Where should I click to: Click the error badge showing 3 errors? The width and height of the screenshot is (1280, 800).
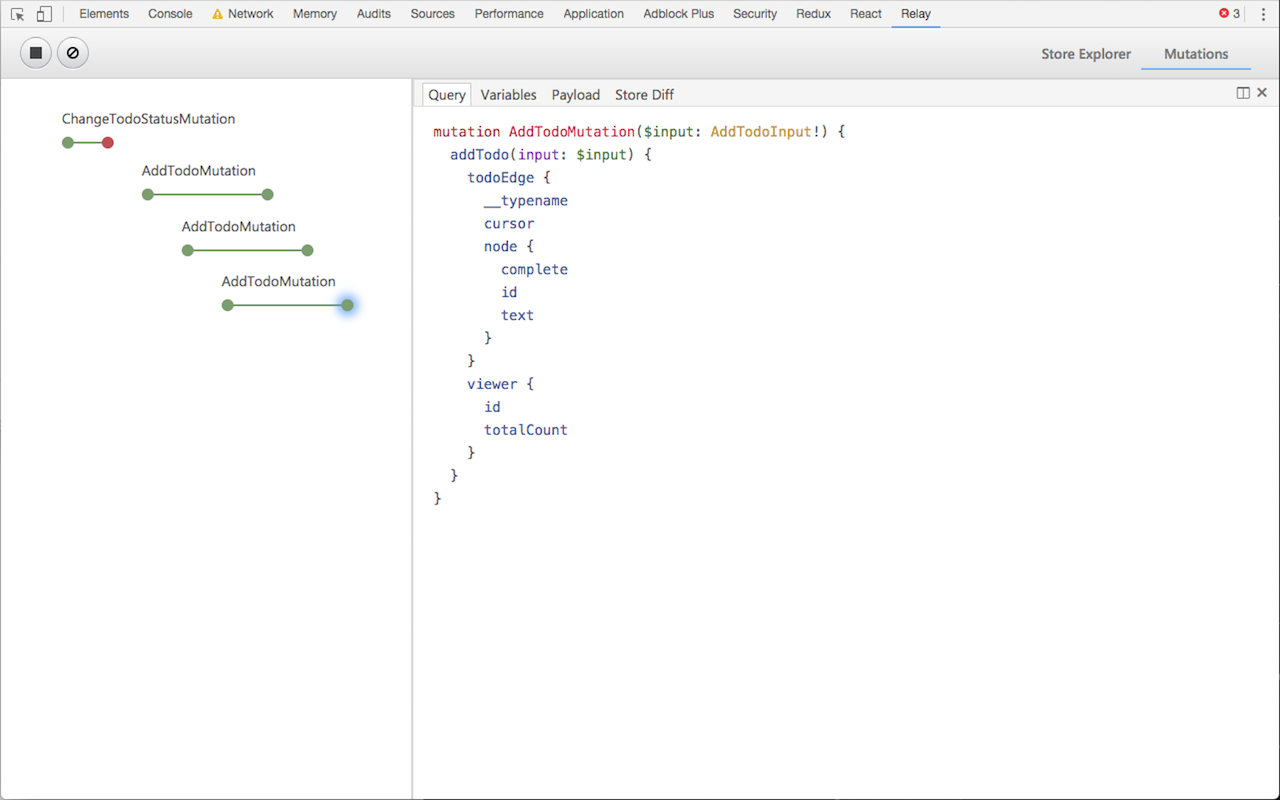point(1230,13)
